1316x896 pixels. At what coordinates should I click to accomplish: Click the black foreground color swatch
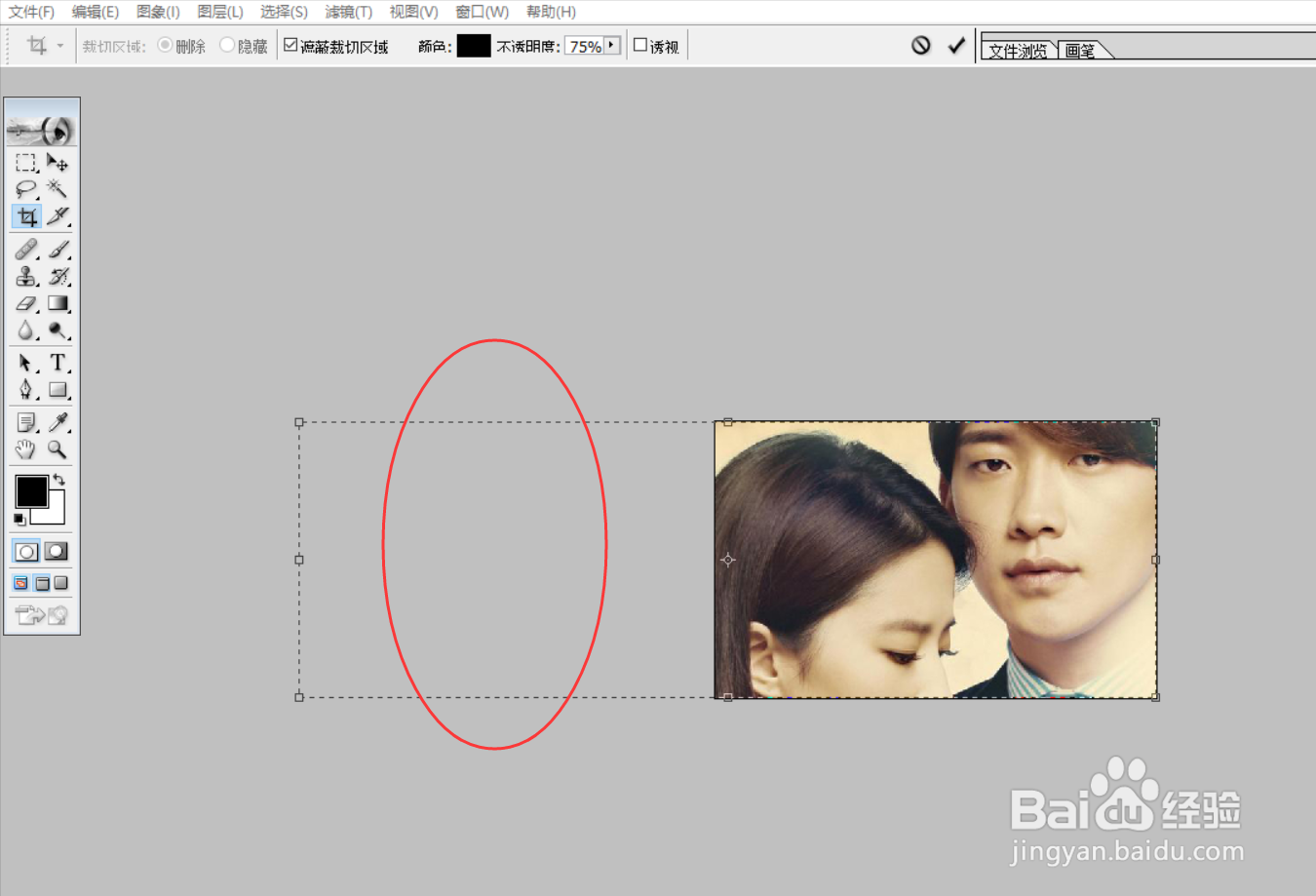click(31, 491)
